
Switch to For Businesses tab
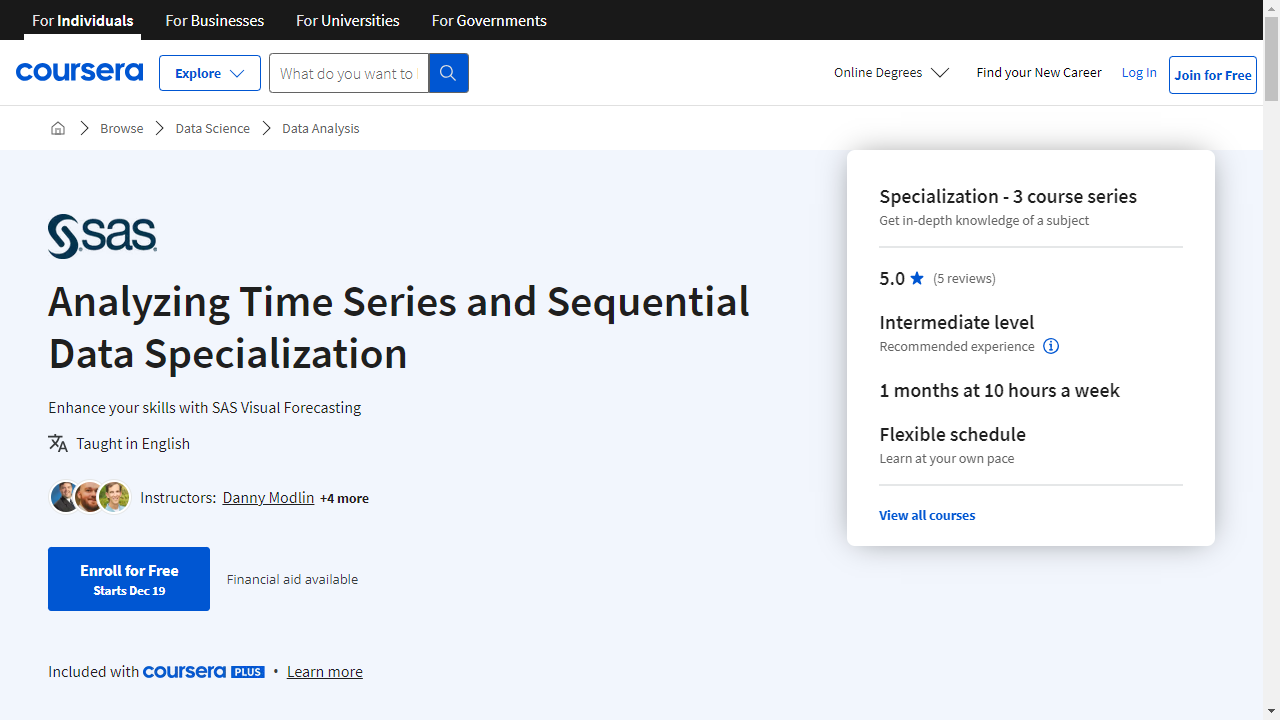(x=215, y=20)
